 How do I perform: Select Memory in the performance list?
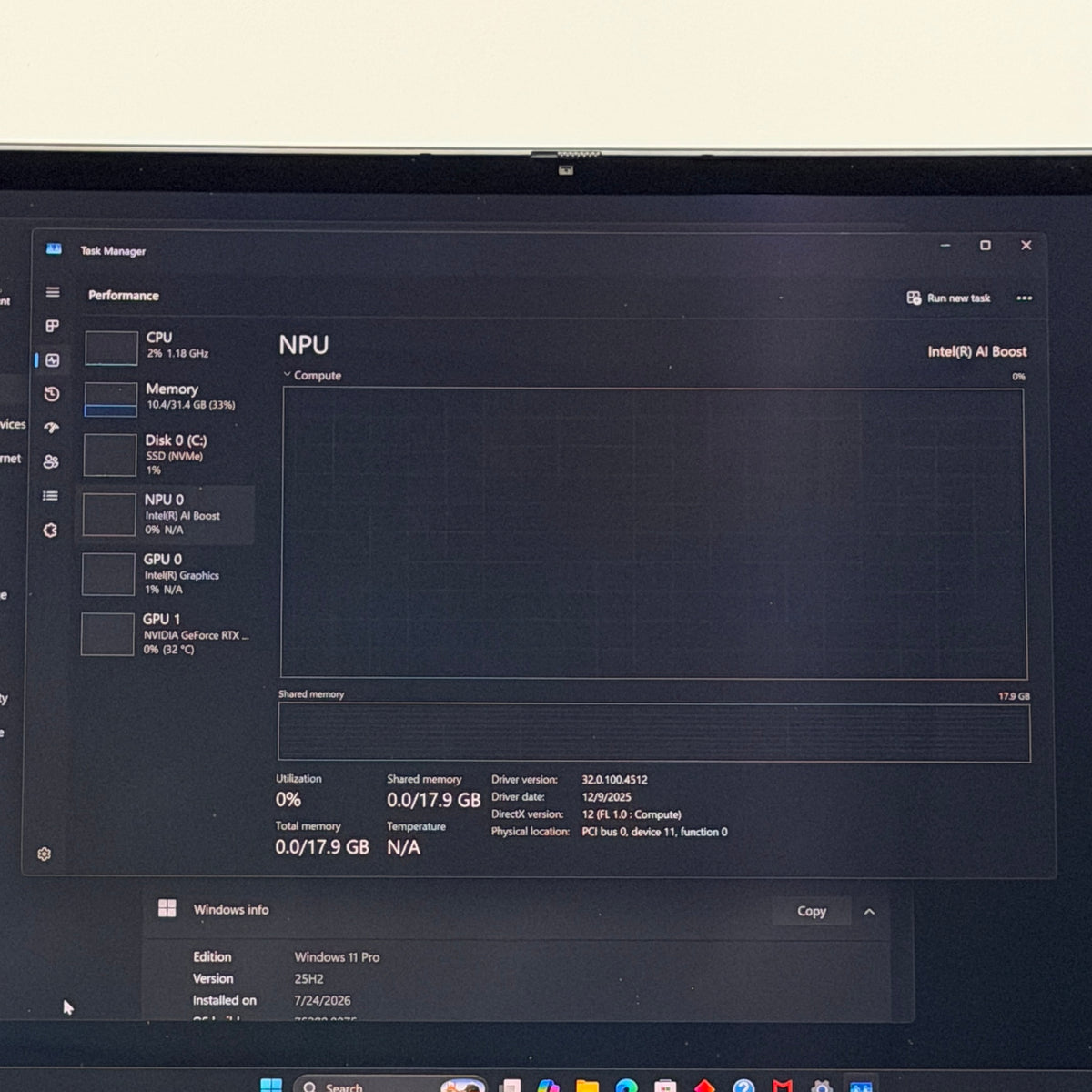(169, 398)
